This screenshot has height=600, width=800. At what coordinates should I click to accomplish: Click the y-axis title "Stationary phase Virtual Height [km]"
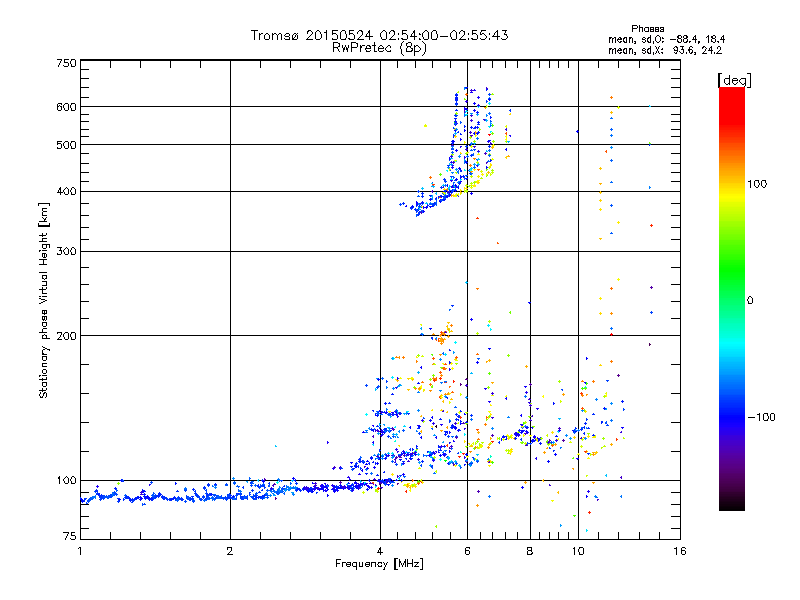[43, 300]
